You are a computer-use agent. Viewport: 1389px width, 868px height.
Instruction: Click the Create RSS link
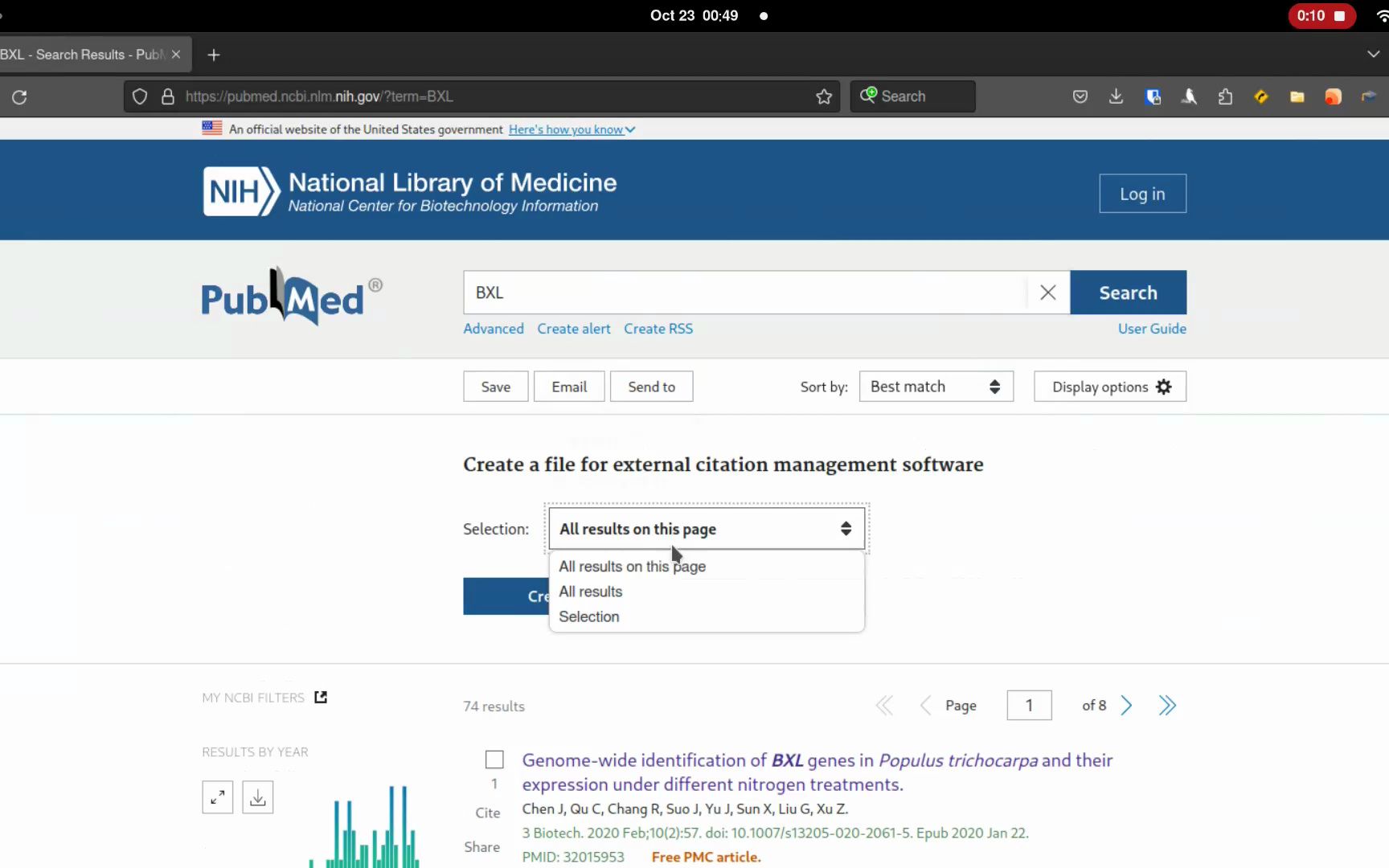658,329
